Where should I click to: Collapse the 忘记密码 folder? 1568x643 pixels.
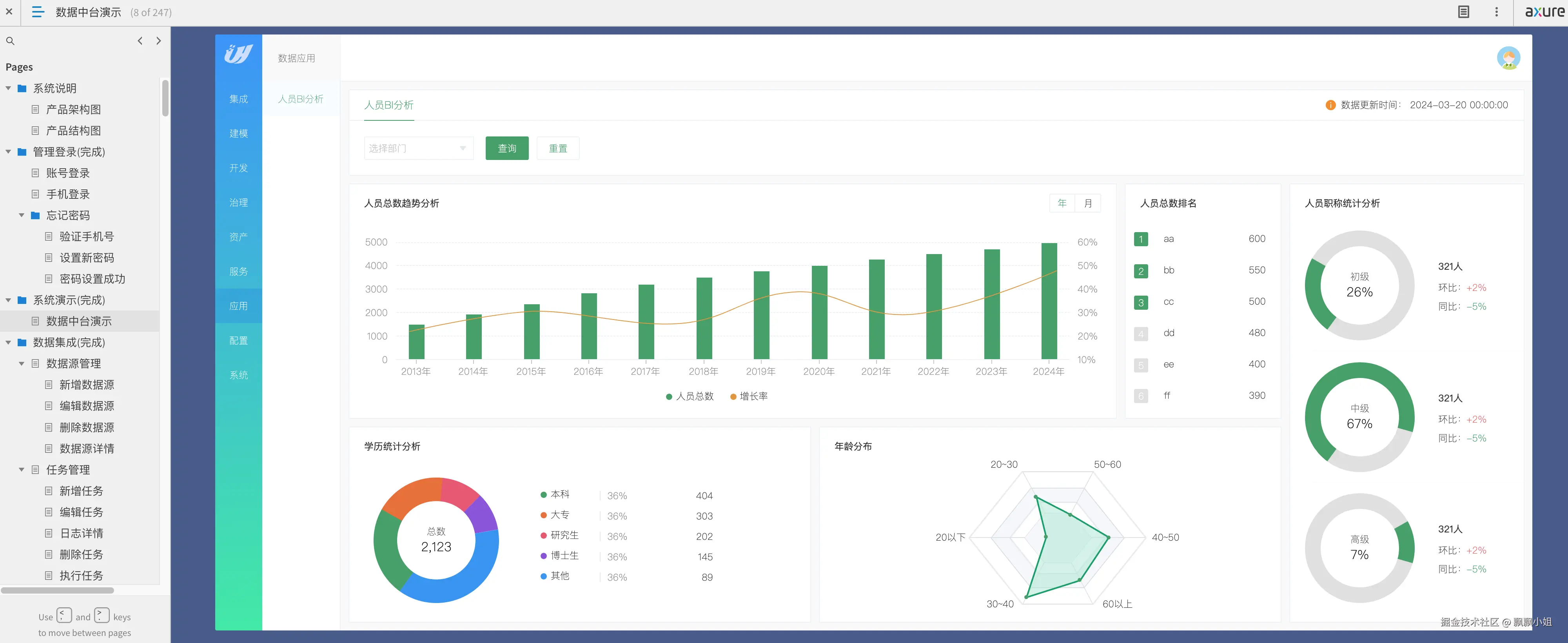pos(22,216)
